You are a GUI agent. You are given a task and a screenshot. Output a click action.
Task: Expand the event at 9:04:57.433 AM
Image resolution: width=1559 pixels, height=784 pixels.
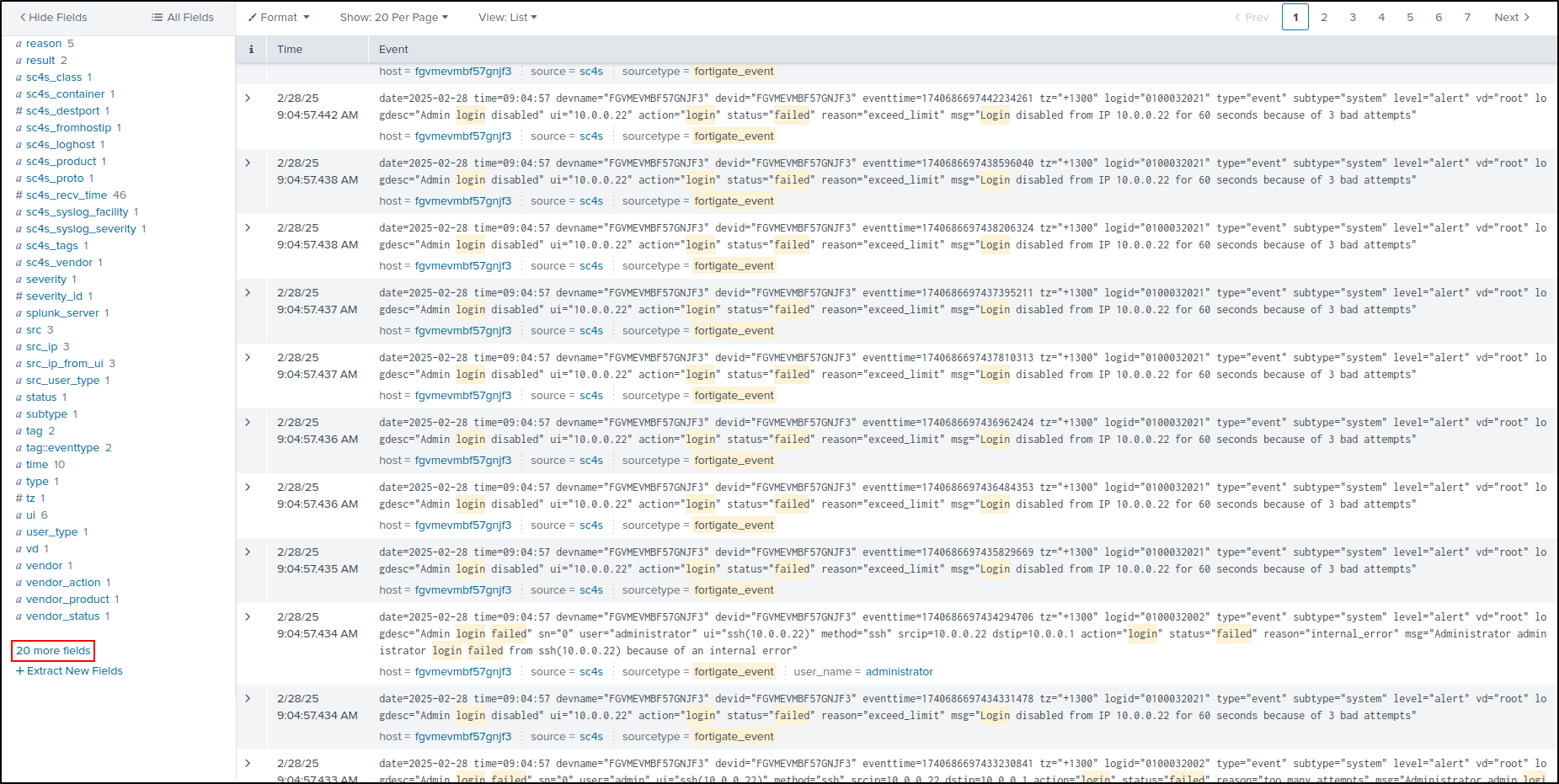[248, 763]
